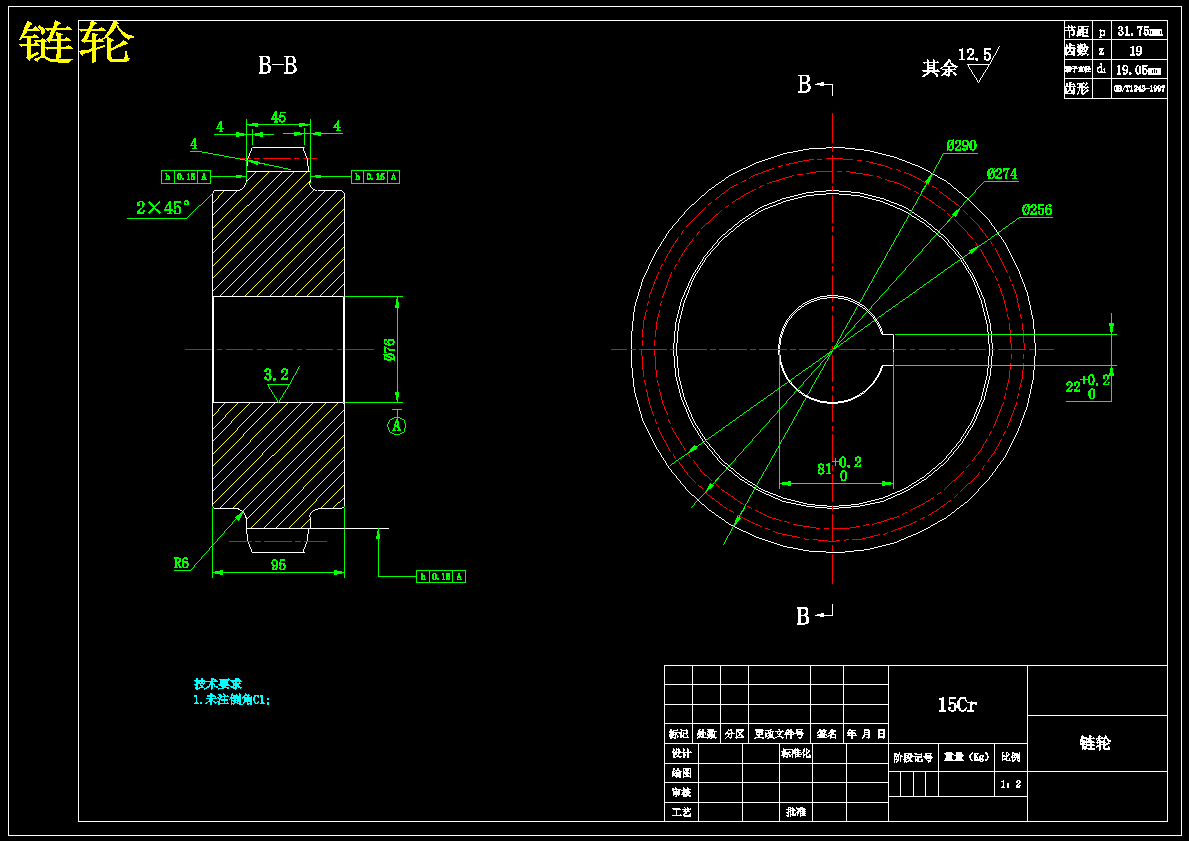This screenshot has width=1189, height=841.
Task: Click the 审核 row label
Action: coord(681,792)
